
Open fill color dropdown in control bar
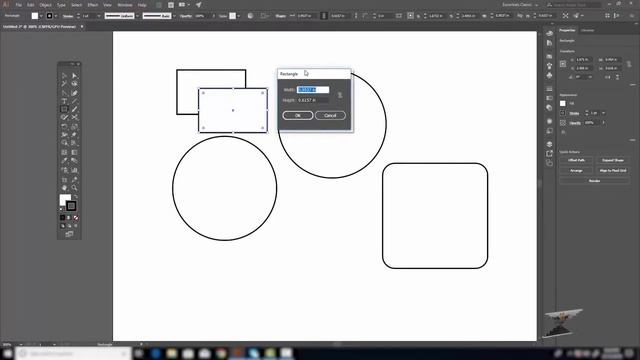[41, 16]
